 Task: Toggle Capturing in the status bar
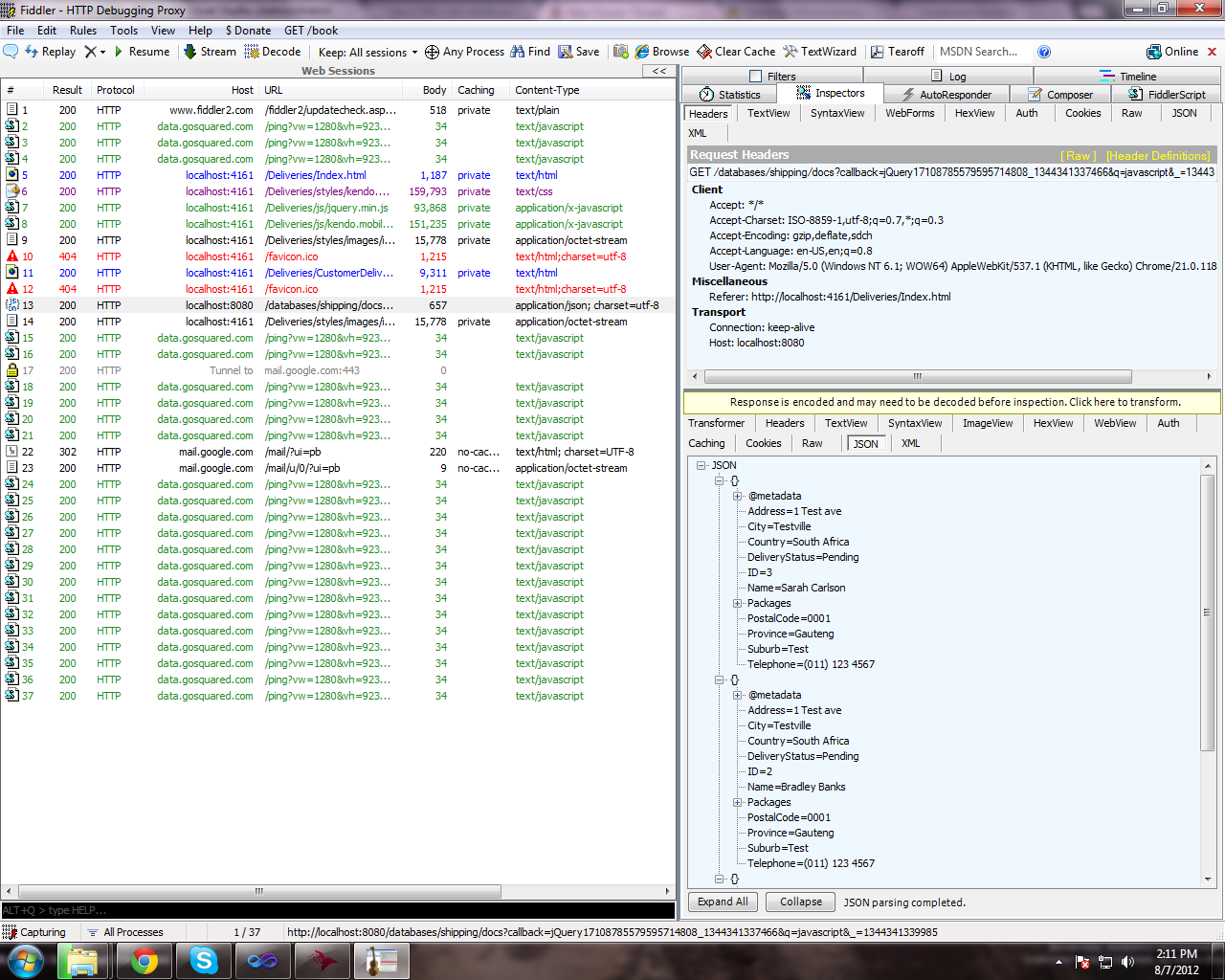34,932
